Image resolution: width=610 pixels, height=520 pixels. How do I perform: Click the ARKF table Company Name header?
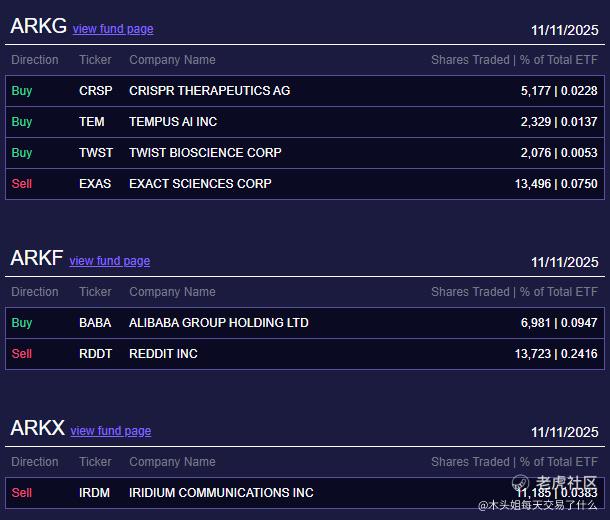[x=172, y=292]
